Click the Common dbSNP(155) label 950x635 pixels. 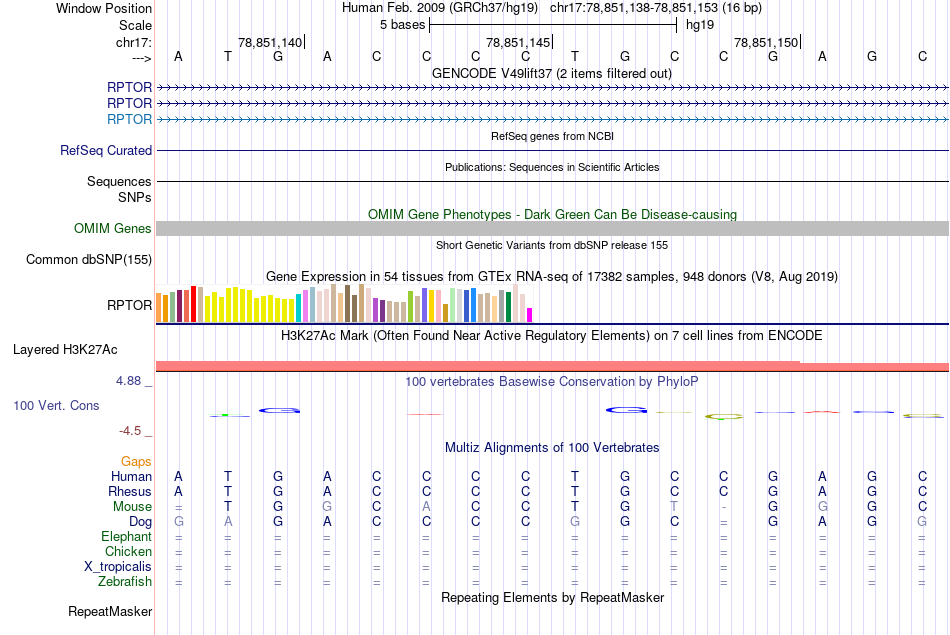[88, 259]
